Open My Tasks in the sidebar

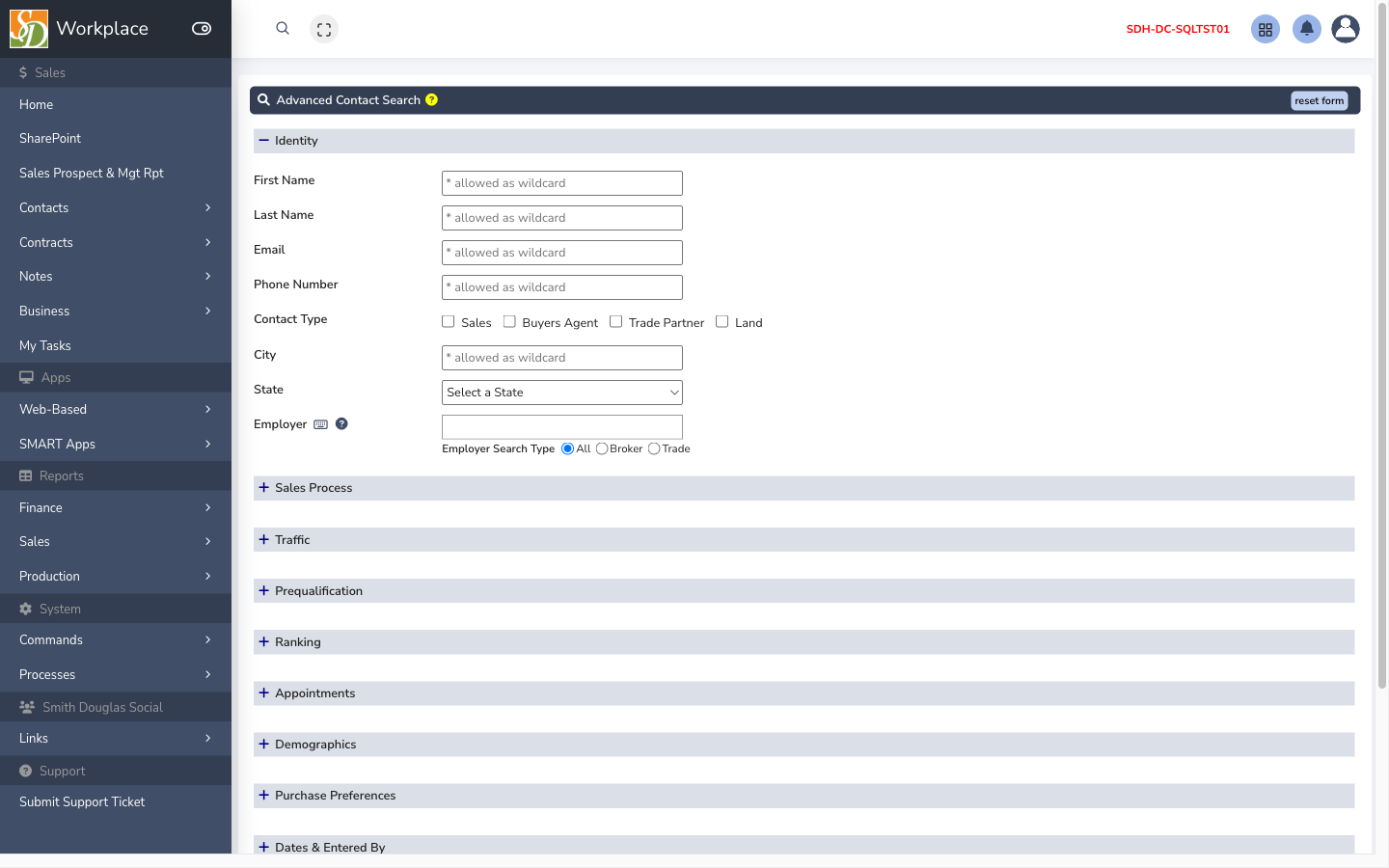tap(116, 346)
